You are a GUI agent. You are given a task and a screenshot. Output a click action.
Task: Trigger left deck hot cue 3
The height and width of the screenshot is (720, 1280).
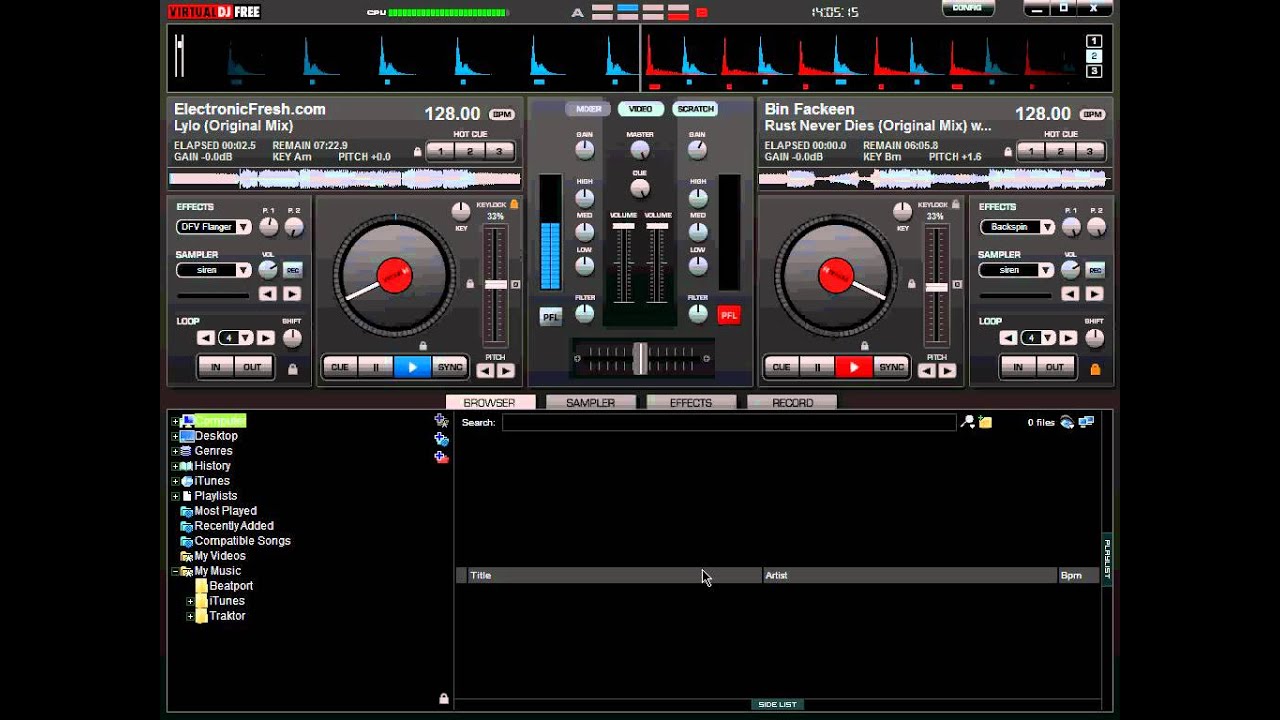pyautogui.click(x=499, y=152)
